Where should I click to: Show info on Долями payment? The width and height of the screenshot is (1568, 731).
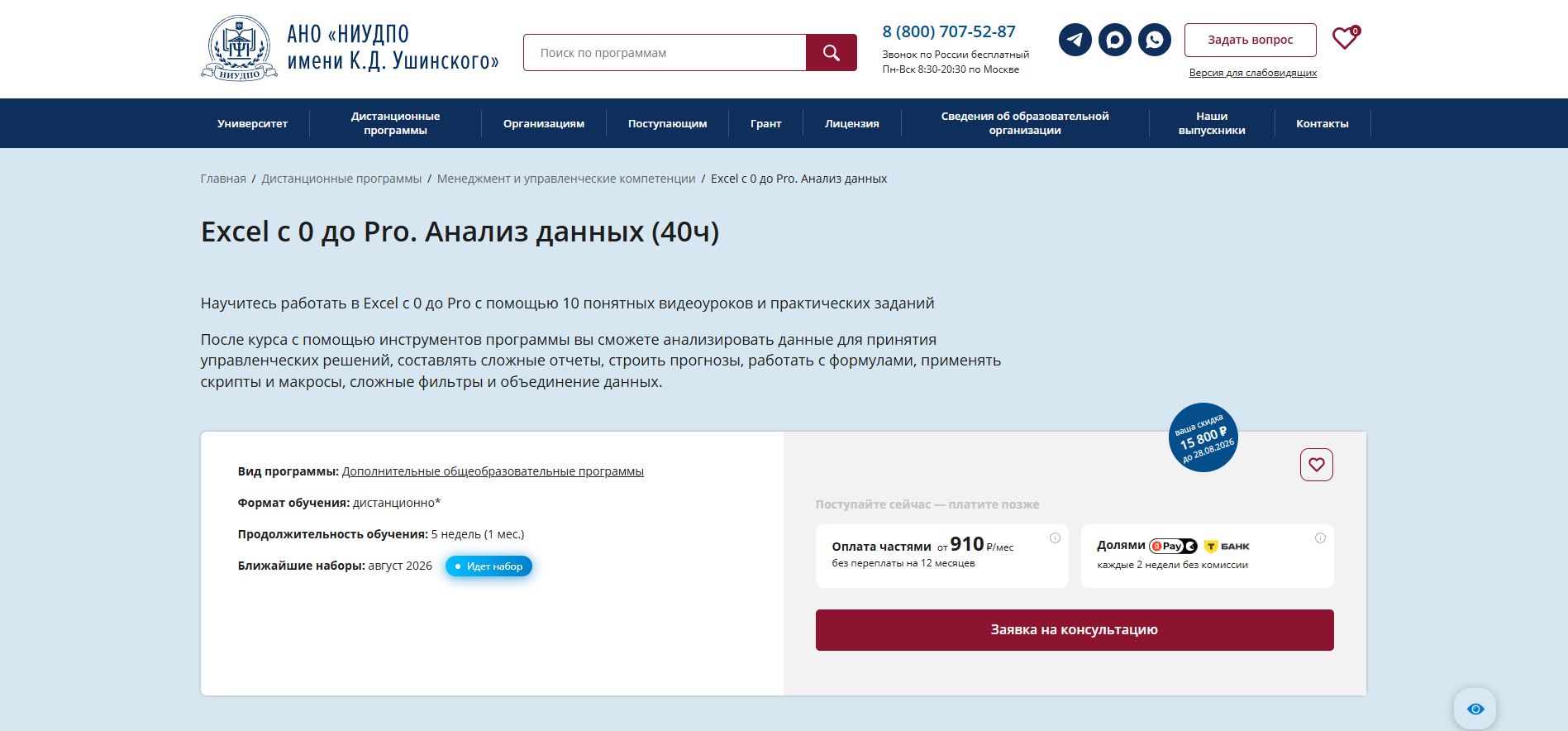click(x=1320, y=538)
